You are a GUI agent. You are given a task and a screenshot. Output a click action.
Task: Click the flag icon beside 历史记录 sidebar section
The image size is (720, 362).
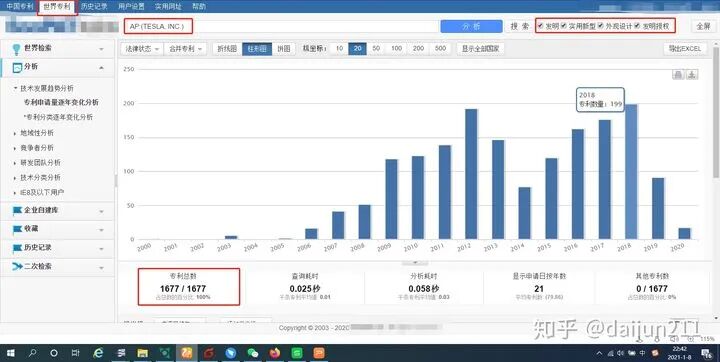[x=17, y=248]
